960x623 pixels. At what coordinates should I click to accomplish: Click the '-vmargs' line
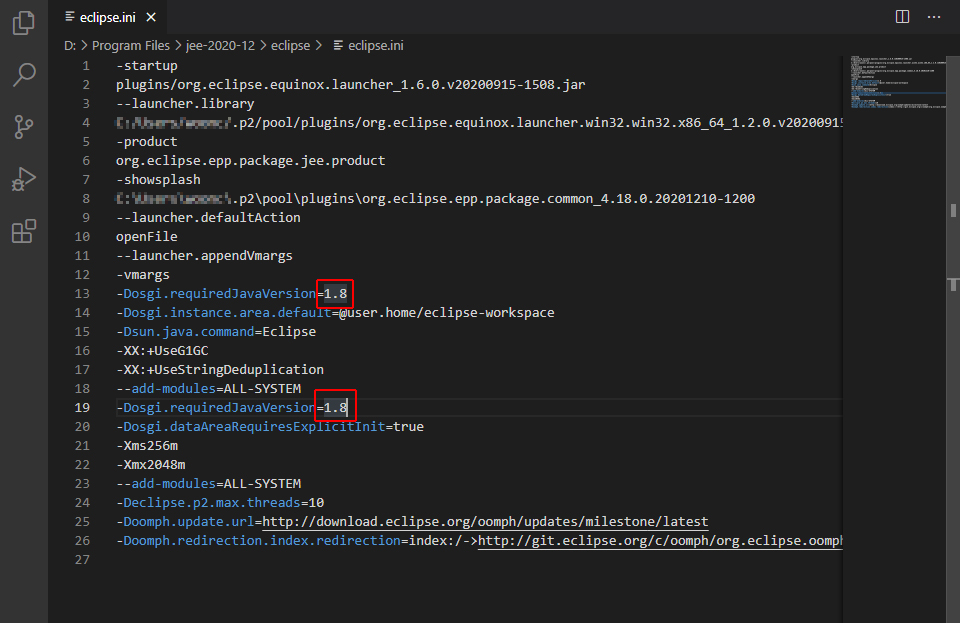pyautogui.click(x=143, y=275)
